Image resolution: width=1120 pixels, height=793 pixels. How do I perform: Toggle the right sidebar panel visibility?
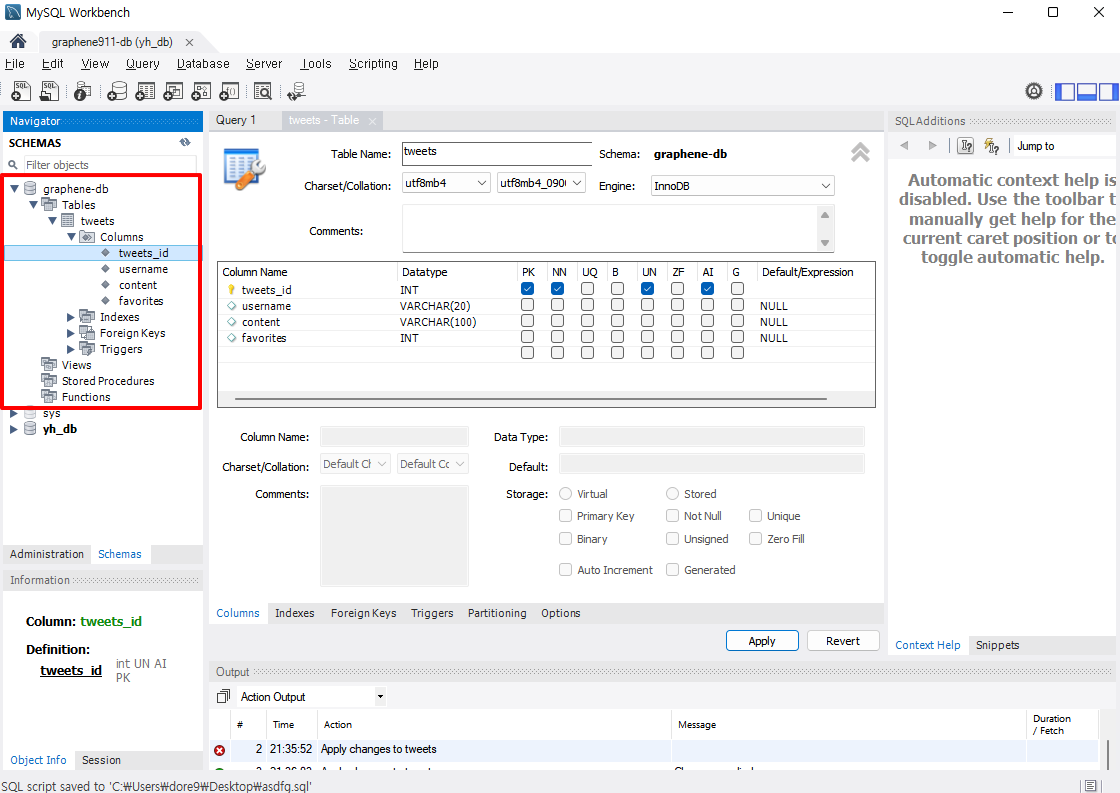(x=1108, y=91)
